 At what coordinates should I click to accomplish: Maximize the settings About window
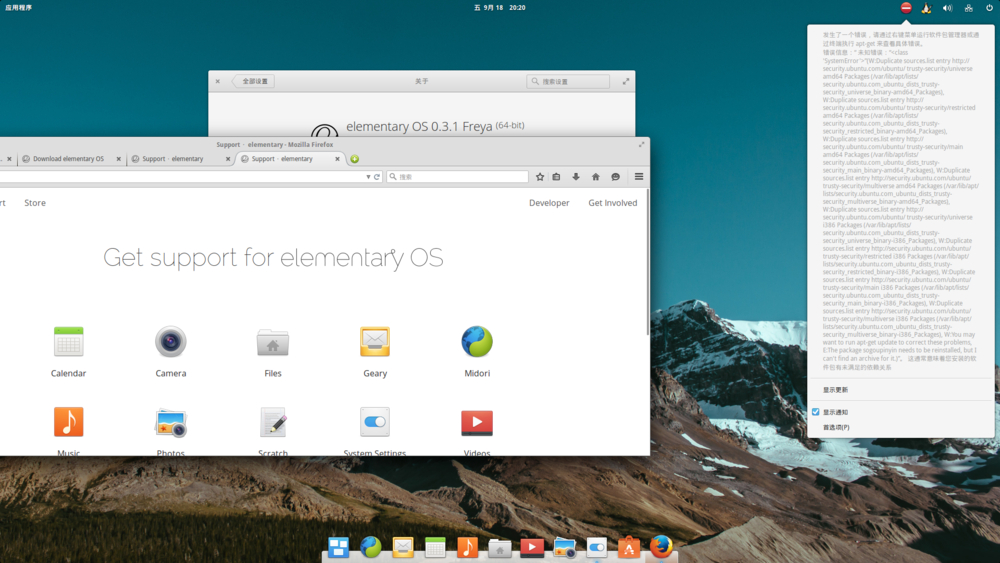[x=626, y=81]
